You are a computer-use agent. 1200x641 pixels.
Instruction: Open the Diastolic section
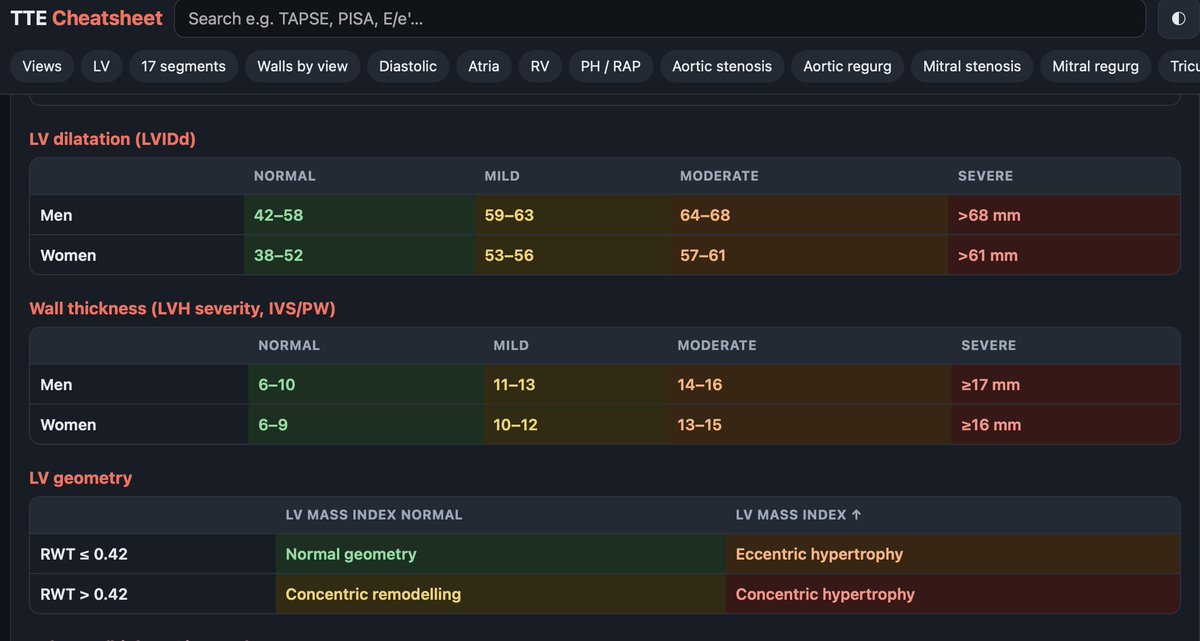(408, 66)
